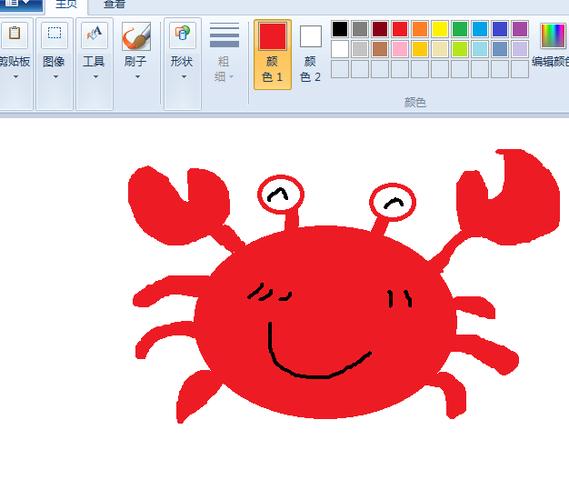Expand the Image group dropdown arrow
The width and height of the screenshot is (569, 500).
[x=56, y=77]
